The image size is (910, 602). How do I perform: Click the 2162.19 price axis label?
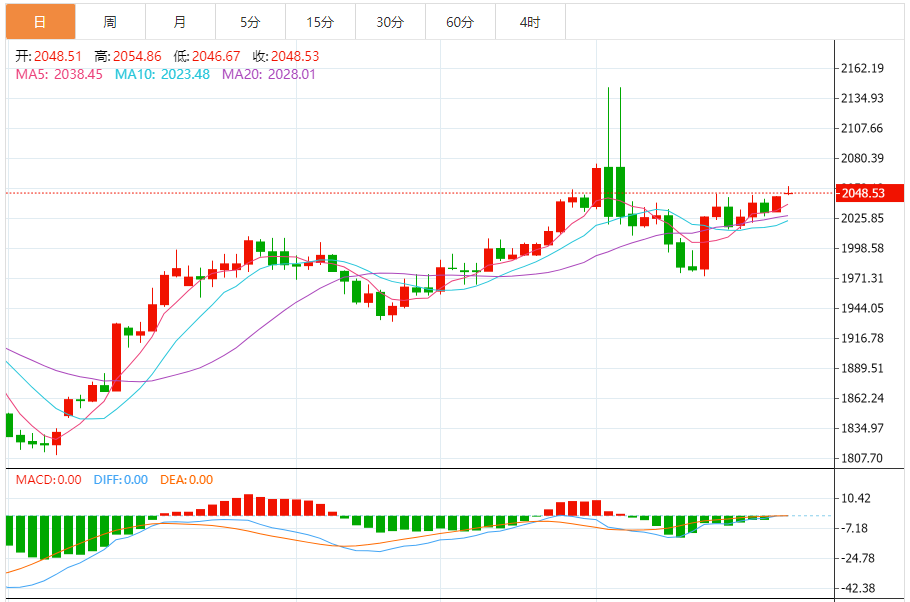pos(862,69)
